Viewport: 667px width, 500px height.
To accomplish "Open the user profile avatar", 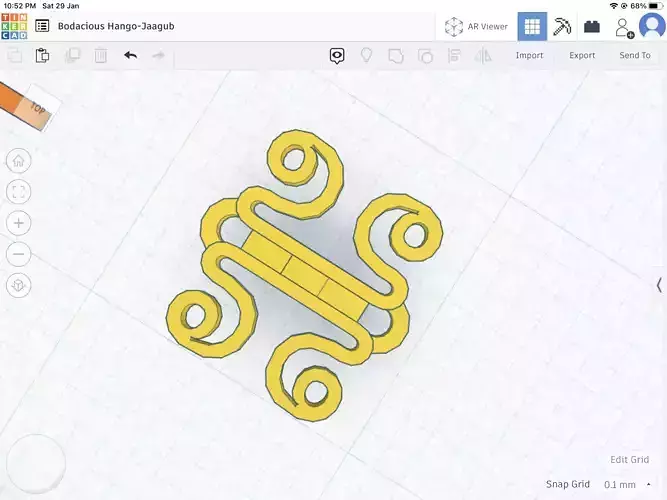I will tap(653, 26).
